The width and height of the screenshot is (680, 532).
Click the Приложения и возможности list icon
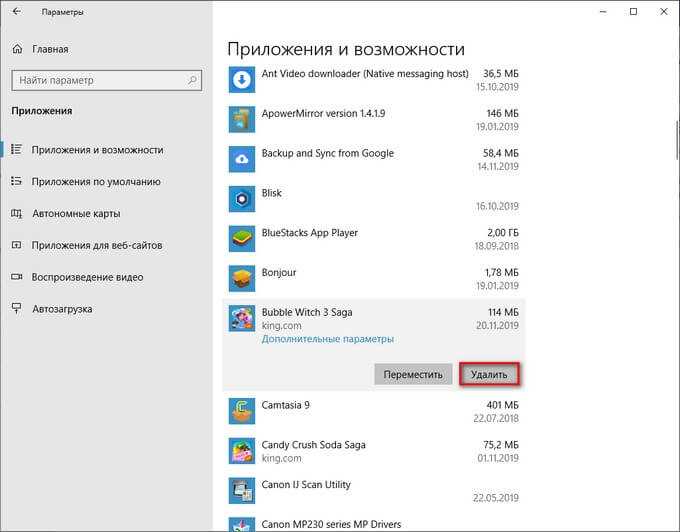(16, 150)
